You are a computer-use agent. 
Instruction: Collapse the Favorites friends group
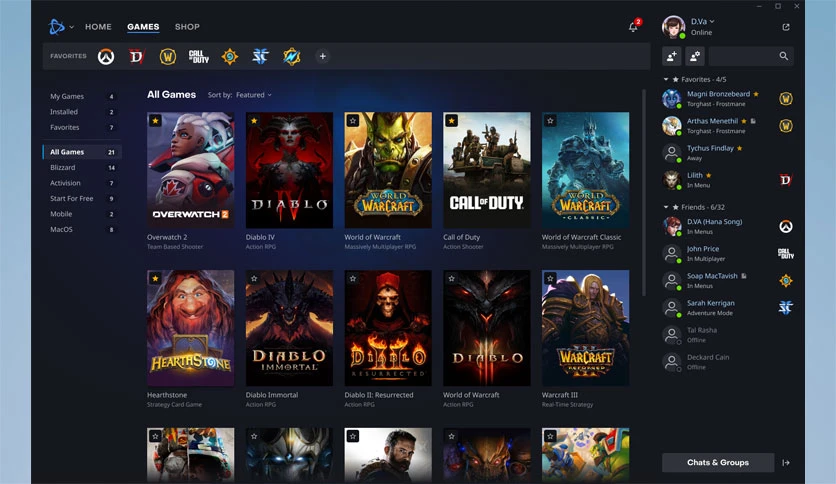[665, 79]
